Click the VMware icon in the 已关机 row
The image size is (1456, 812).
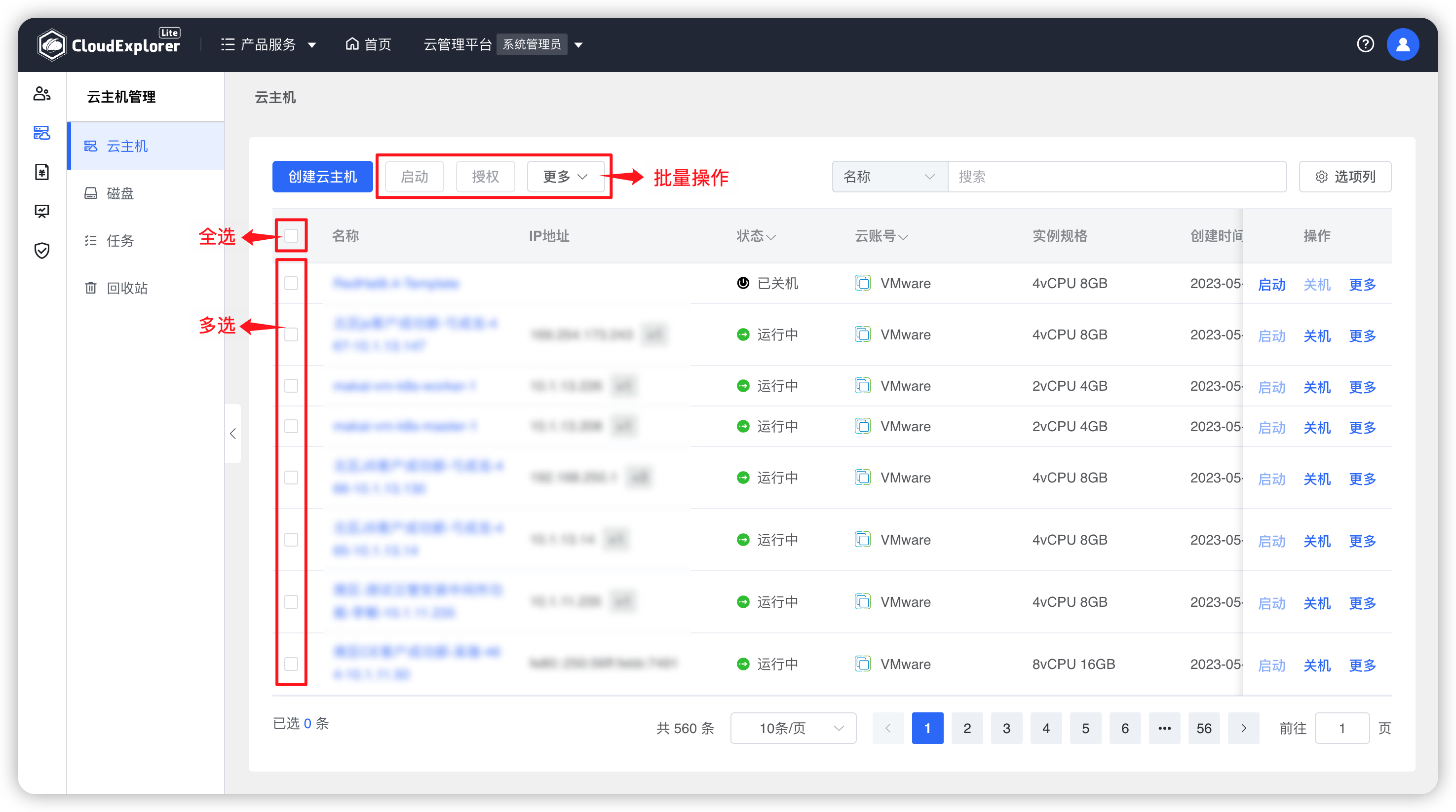click(x=863, y=283)
